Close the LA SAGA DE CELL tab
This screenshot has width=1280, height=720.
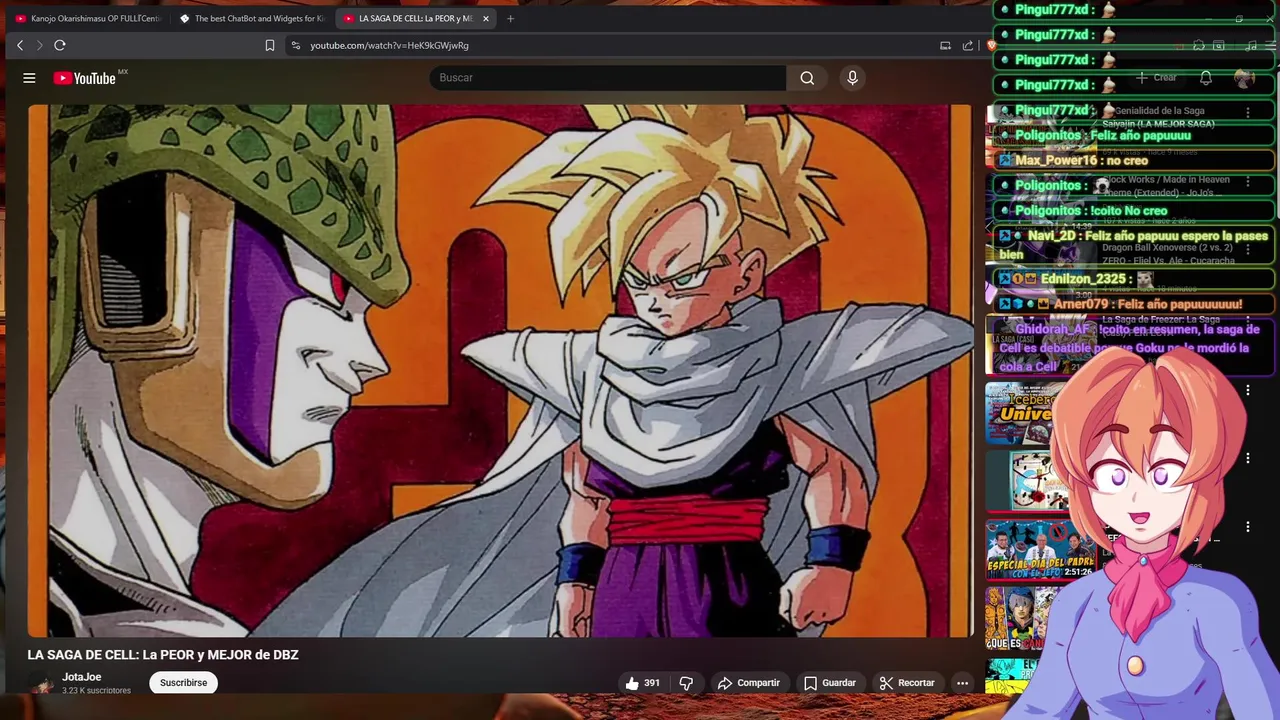[486, 18]
